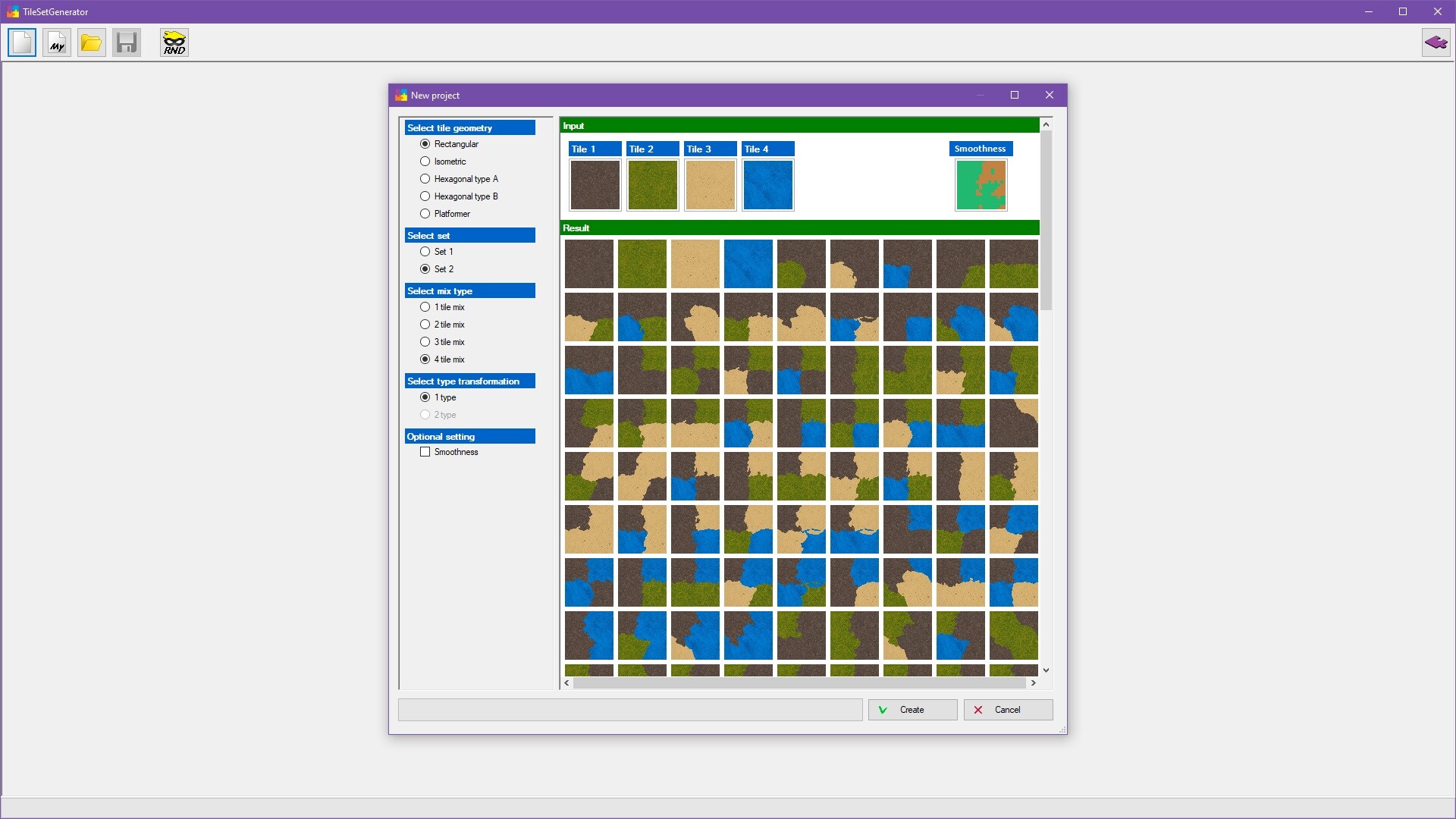1456x819 pixels.
Task: Select 2 tile mix option
Action: coord(425,325)
